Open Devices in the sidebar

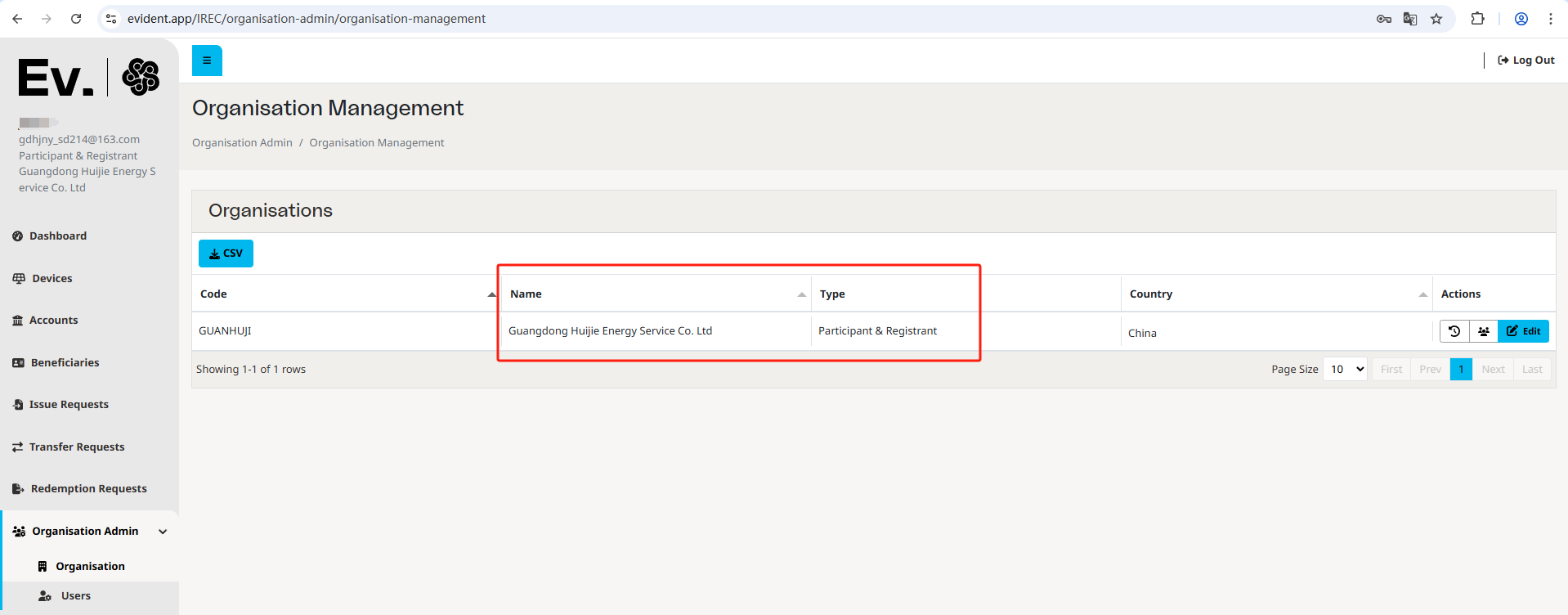tap(52, 279)
